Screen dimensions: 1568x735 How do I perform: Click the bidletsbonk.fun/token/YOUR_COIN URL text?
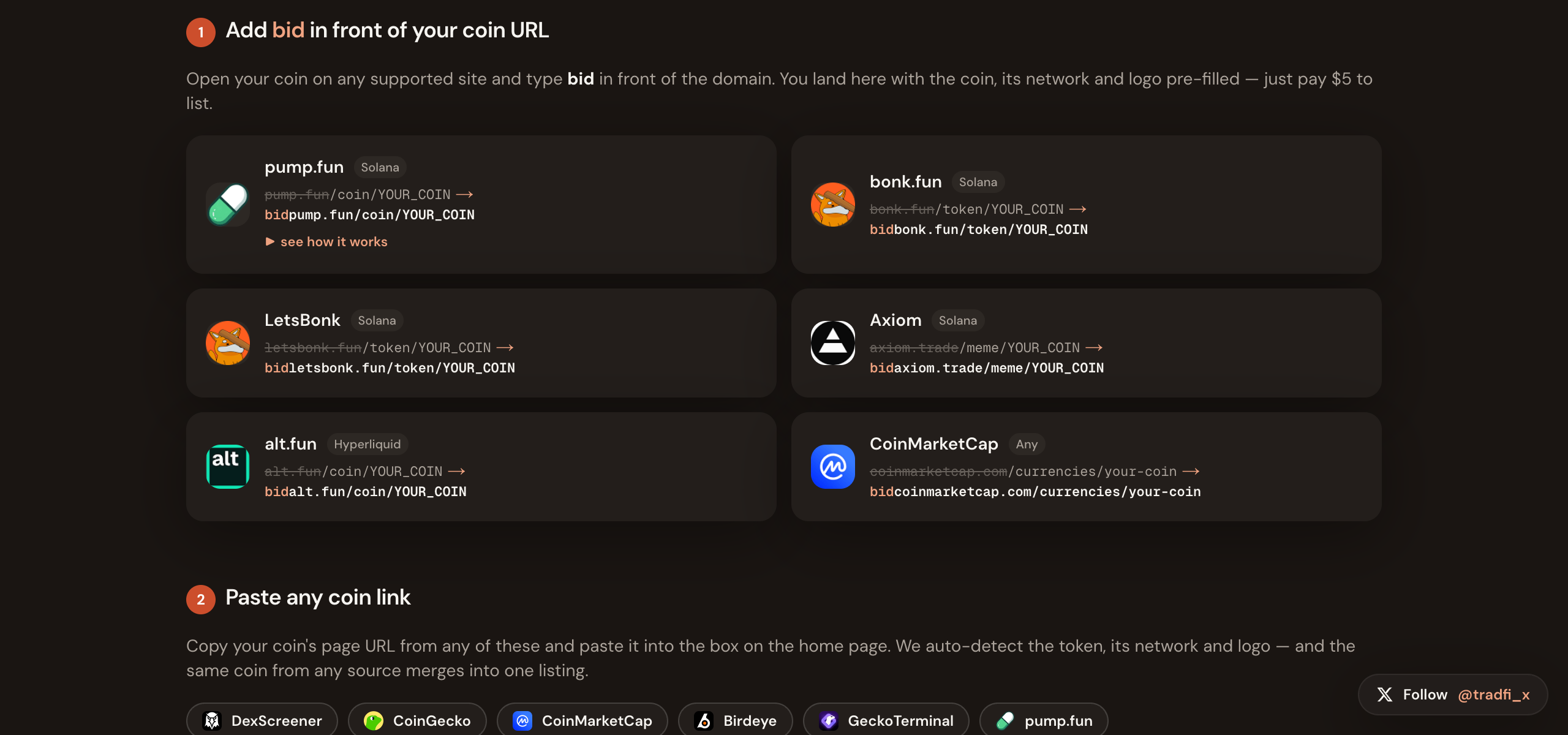click(x=390, y=368)
